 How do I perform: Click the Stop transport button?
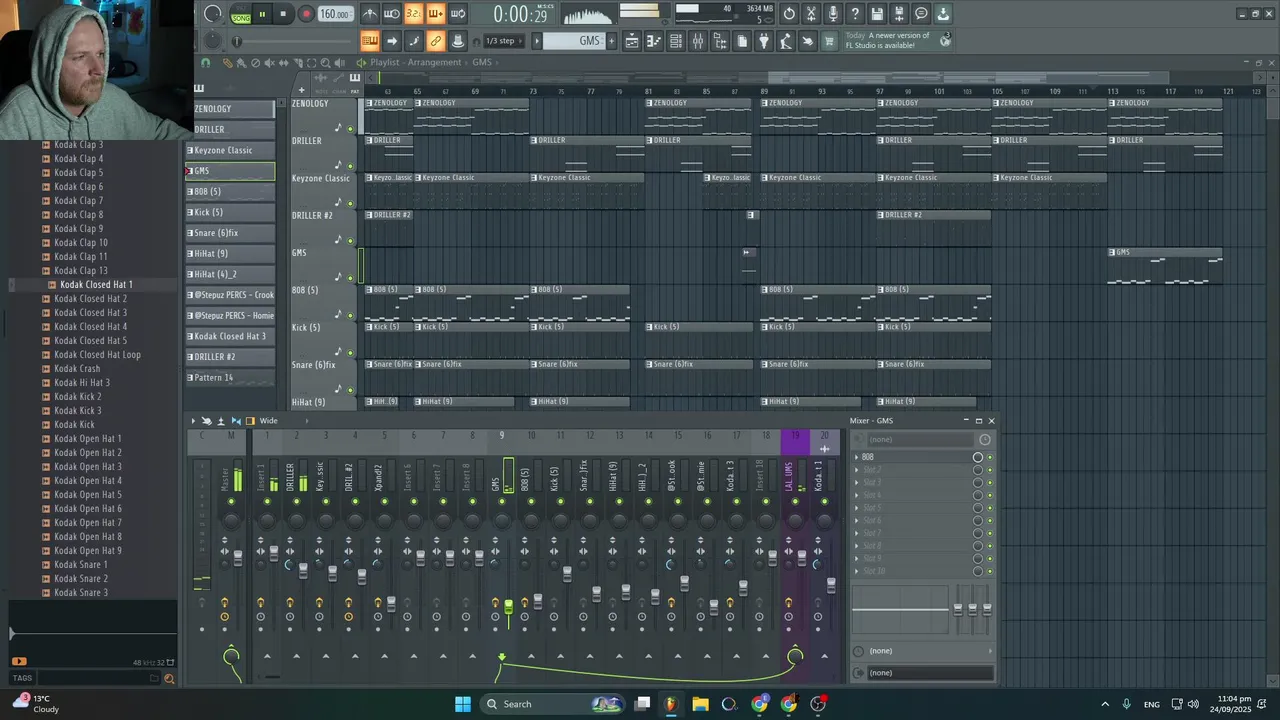pos(284,14)
